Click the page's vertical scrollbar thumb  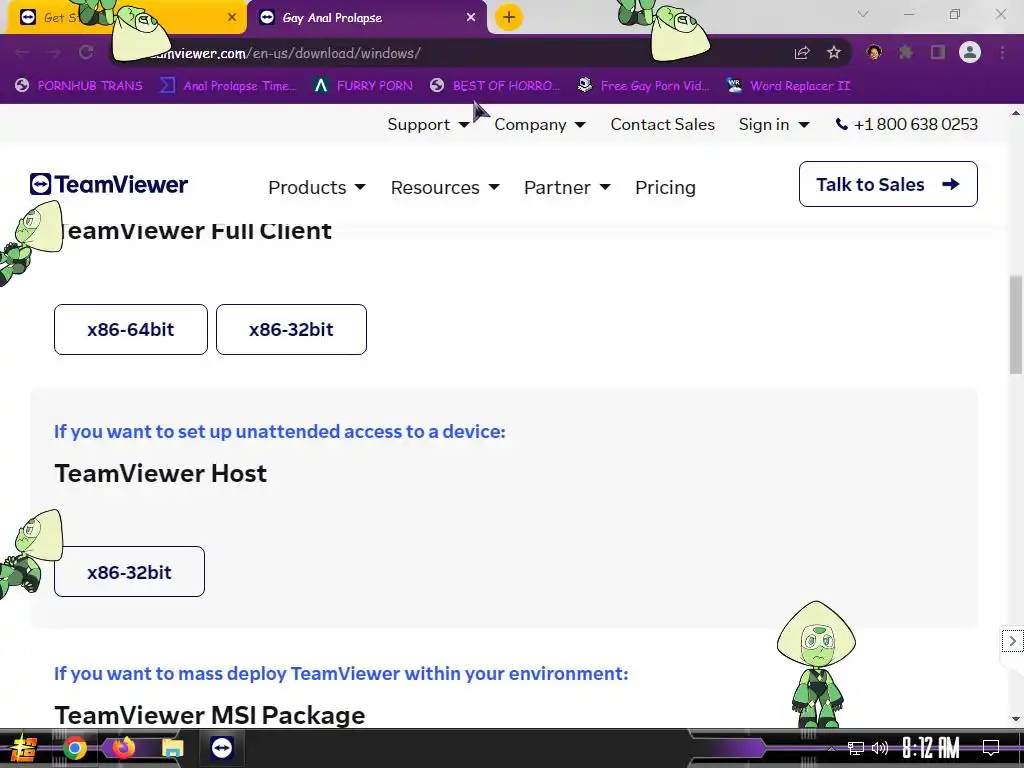tap(1016, 325)
